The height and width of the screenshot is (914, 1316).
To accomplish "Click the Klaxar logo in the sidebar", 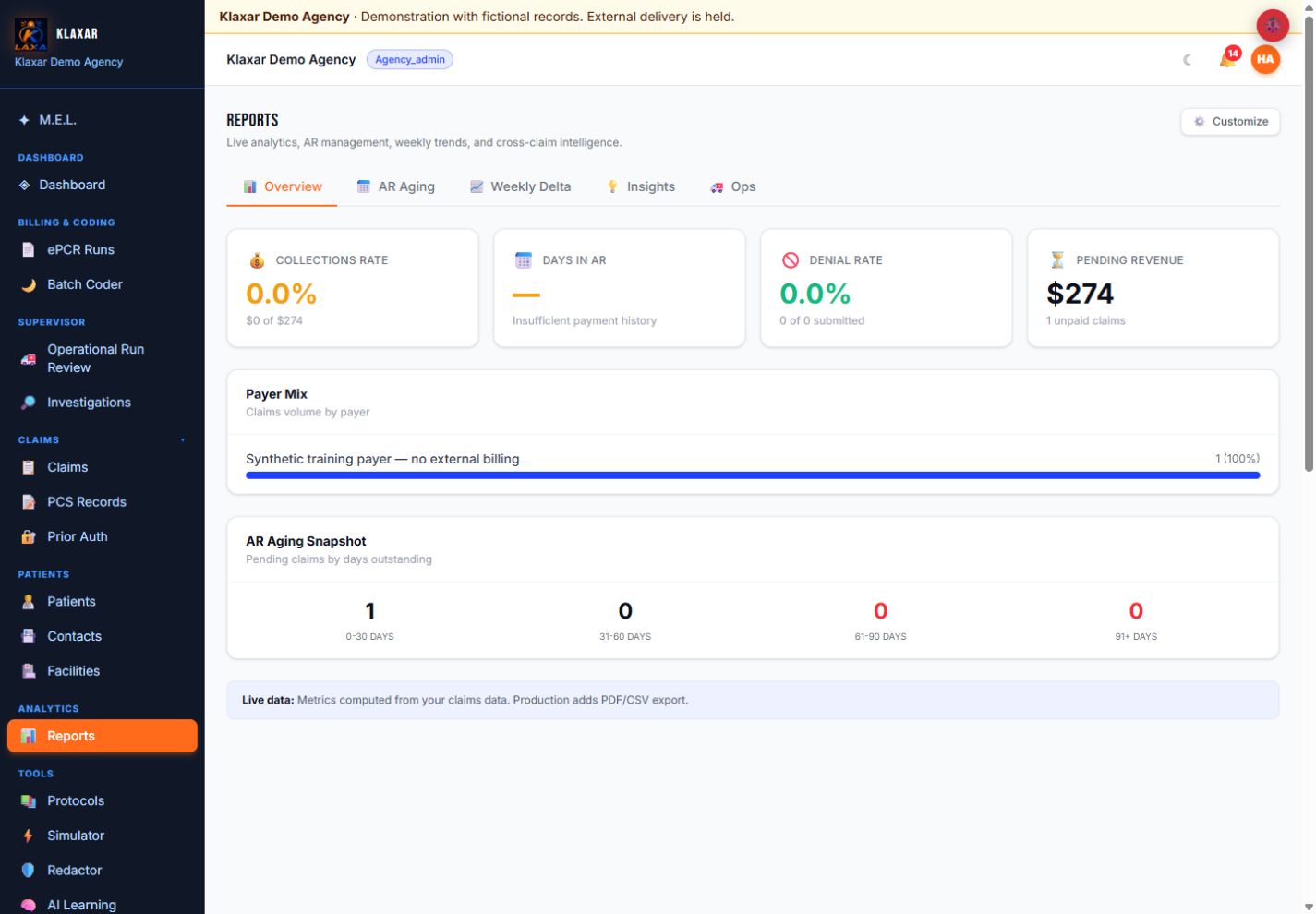I will (x=30, y=33).
